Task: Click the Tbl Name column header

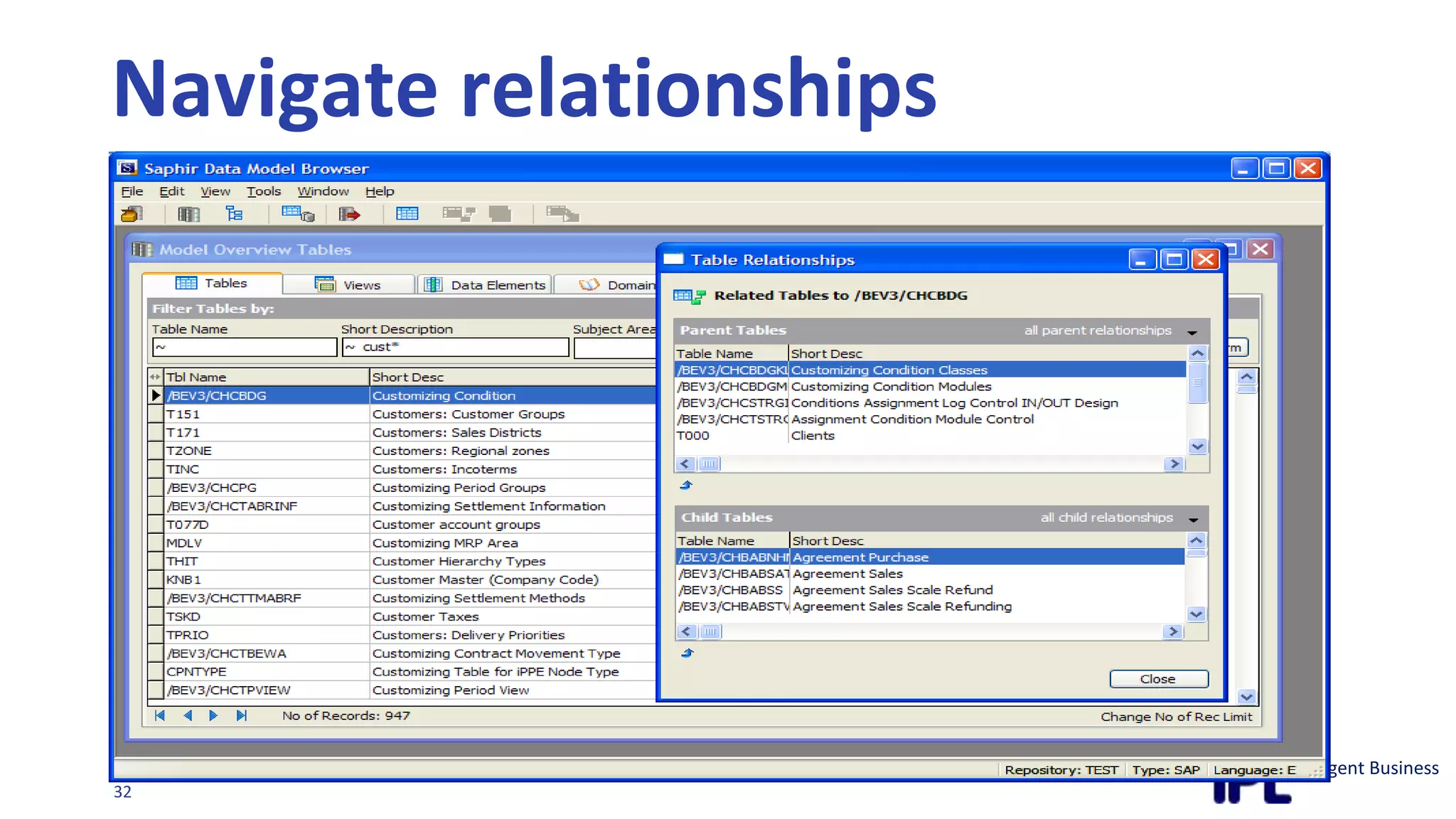Action: (267, 377)
